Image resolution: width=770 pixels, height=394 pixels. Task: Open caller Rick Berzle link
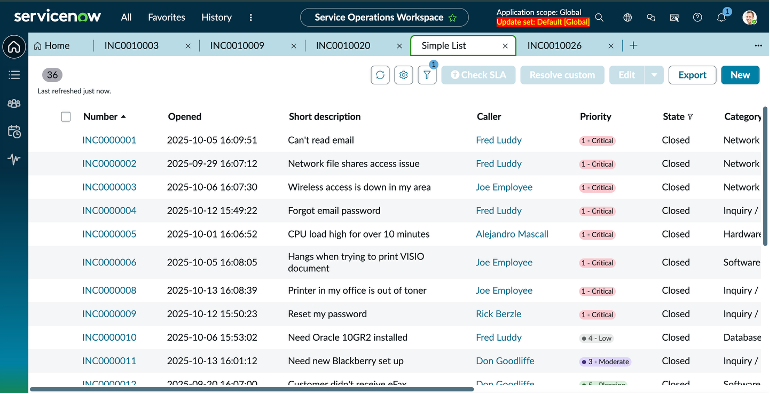pos(498,314)
